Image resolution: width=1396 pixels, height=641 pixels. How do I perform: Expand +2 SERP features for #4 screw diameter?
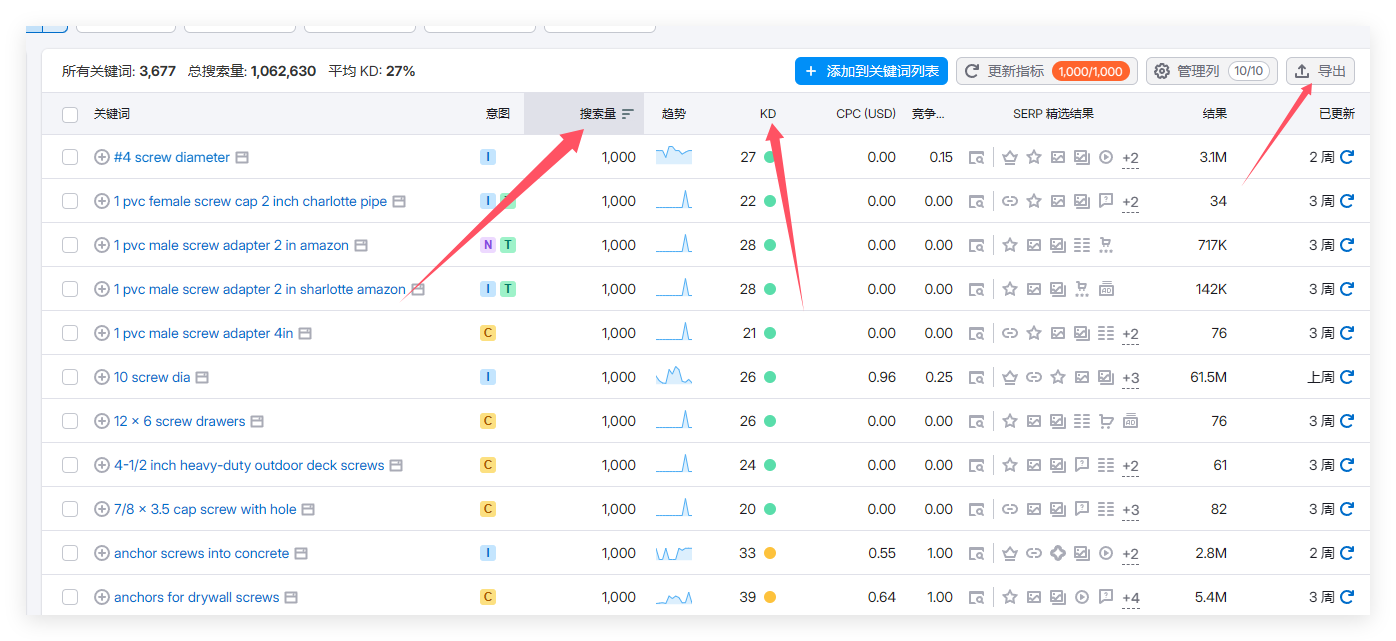pos(1130,158)
